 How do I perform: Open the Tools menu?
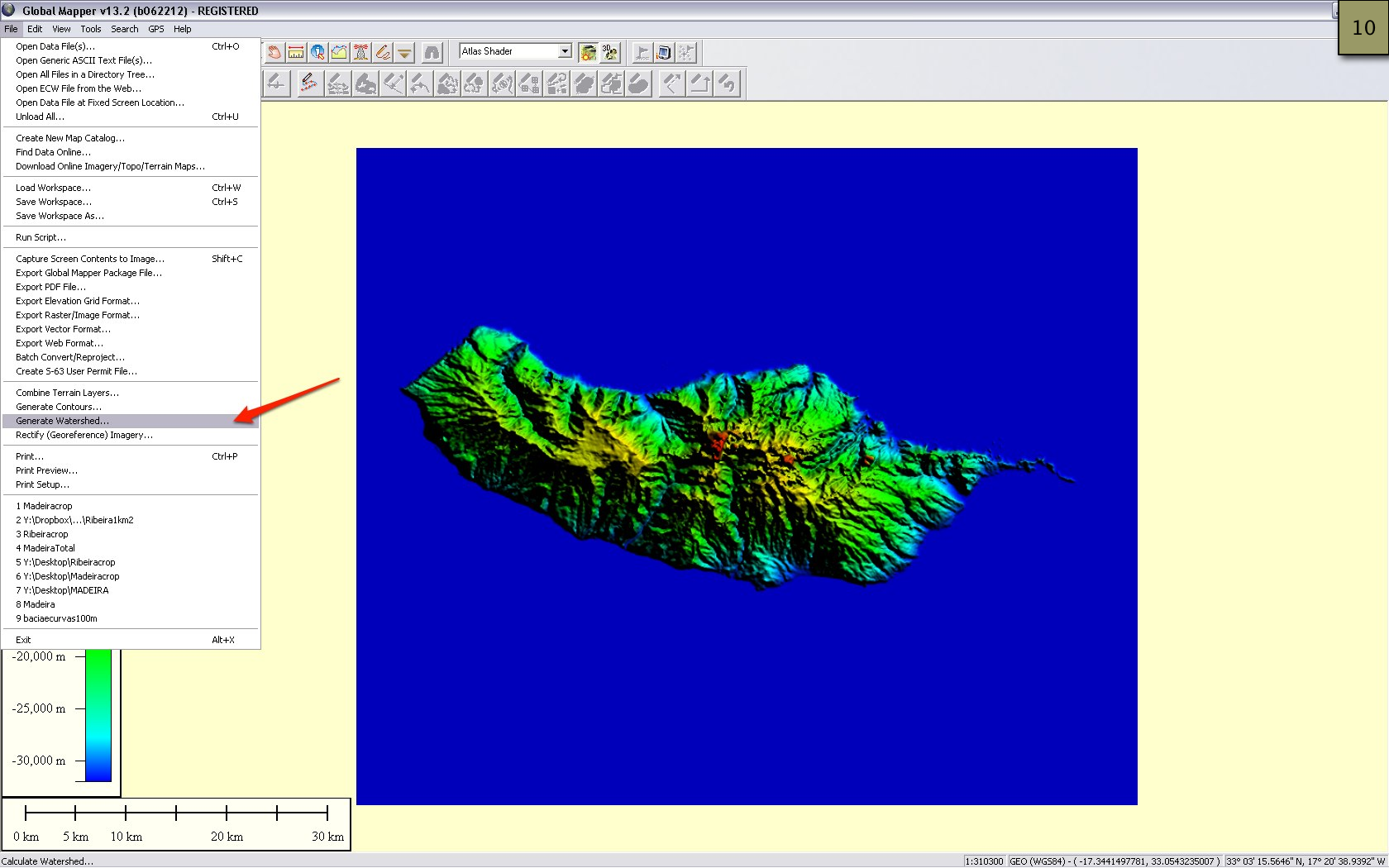[91, 29]
